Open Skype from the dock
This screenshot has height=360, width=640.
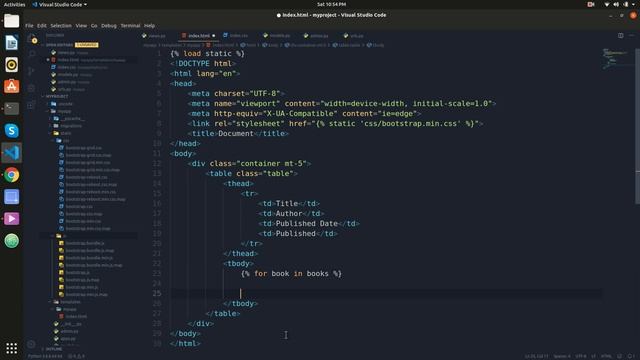pyautogui.click(x=11, y=131)
